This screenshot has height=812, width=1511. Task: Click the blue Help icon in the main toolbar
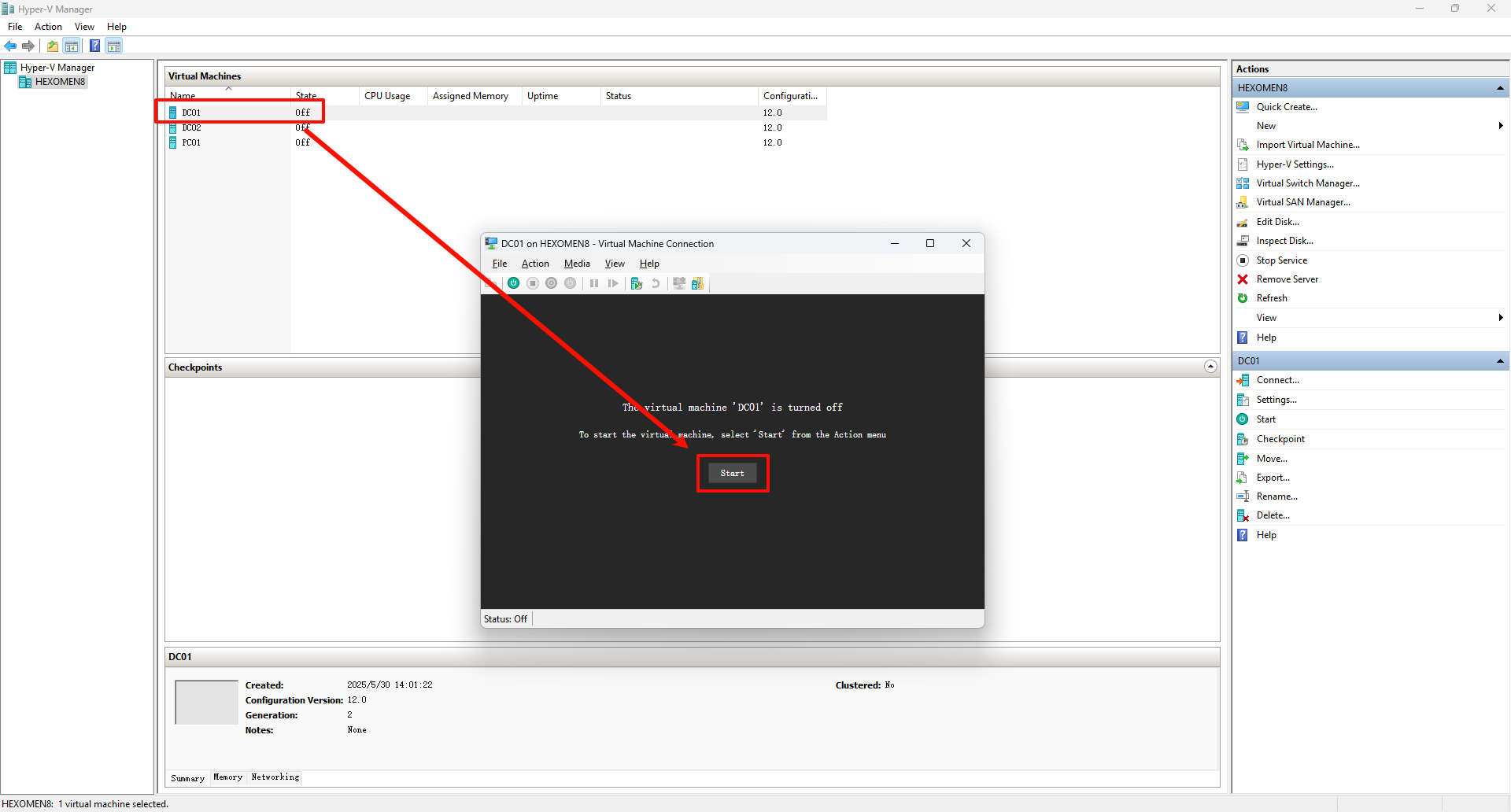(94, 46)
